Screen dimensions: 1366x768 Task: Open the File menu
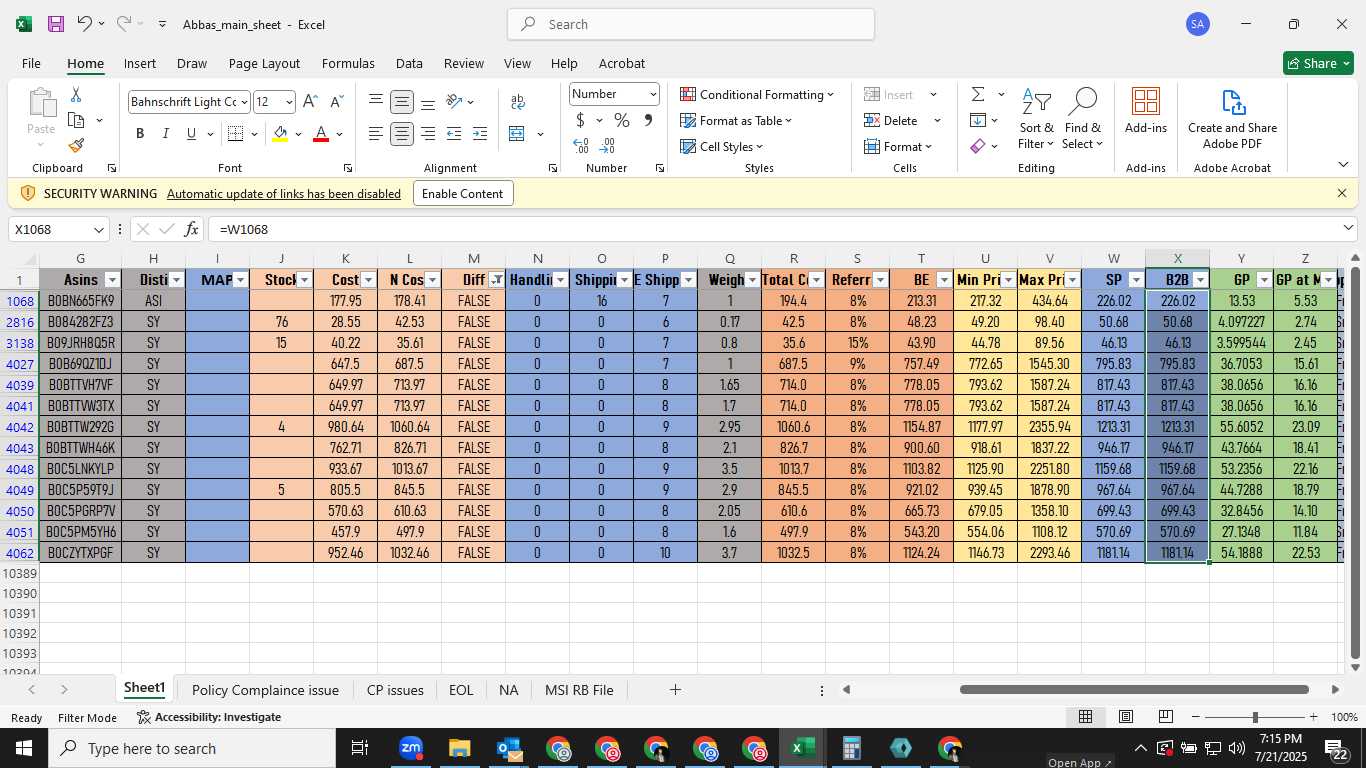(31, 63)
